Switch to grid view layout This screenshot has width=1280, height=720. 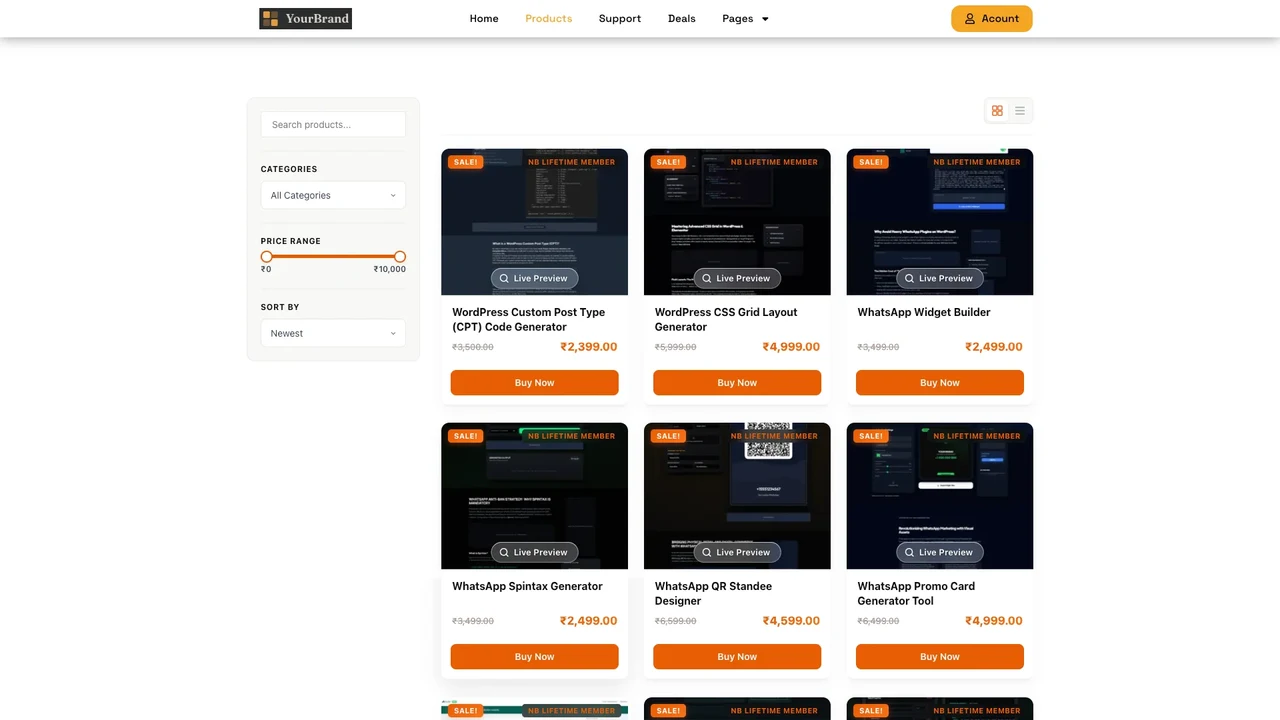tap(997, 111)
